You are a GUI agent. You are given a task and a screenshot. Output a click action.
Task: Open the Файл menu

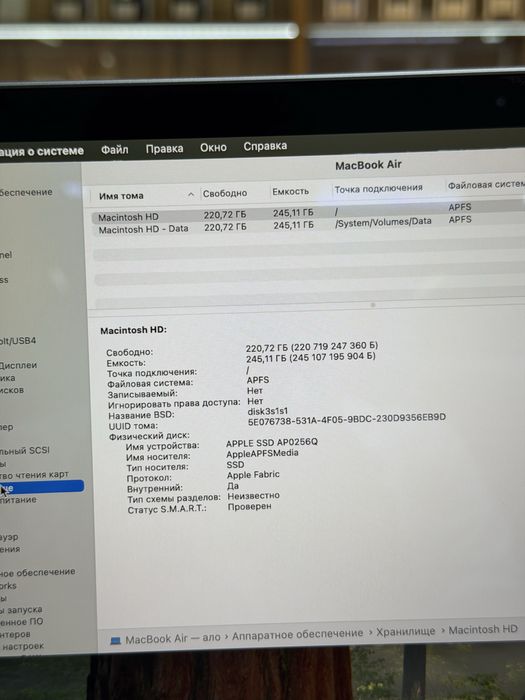(x=114, y=150)
